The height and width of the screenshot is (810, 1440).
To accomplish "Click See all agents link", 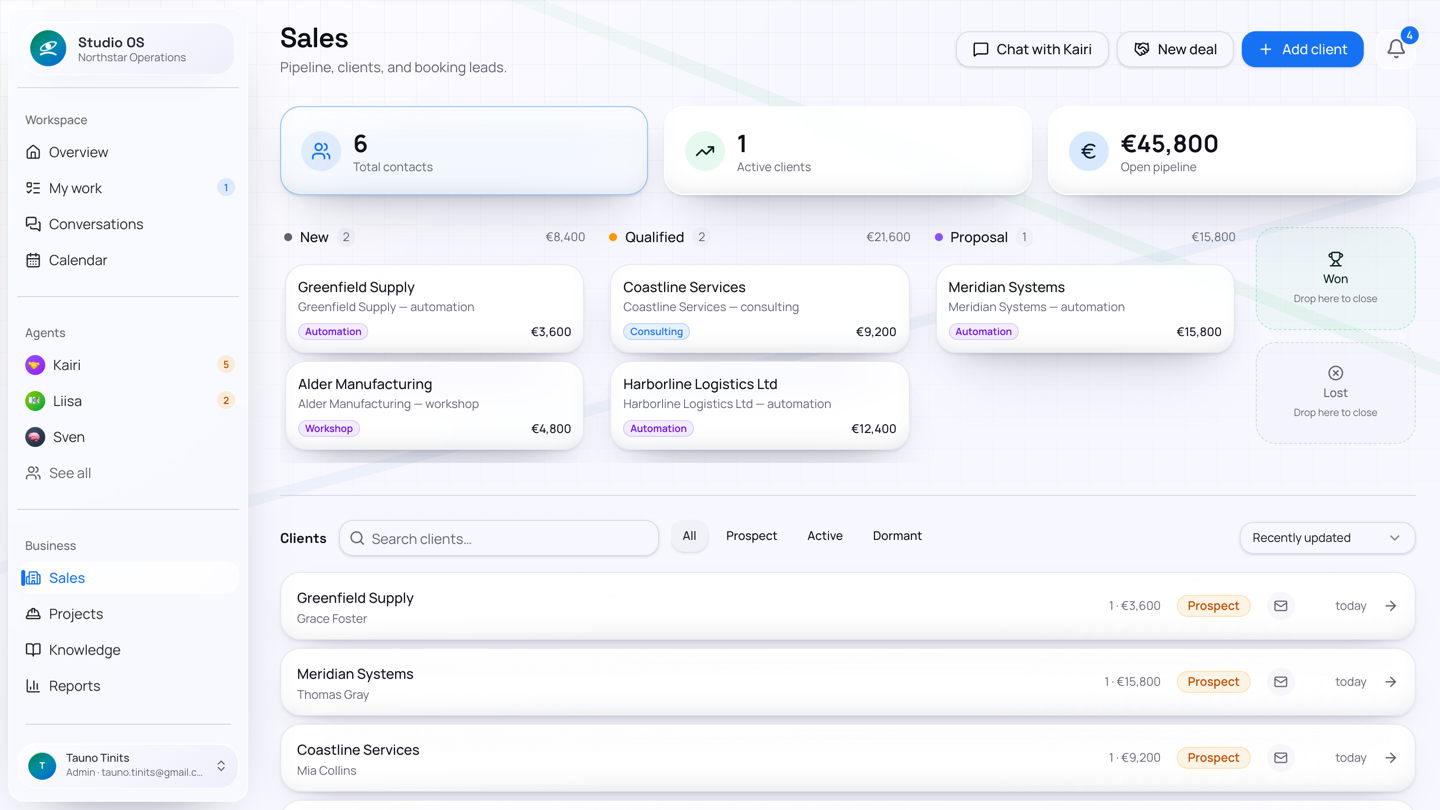I will (x=128, y=473).
